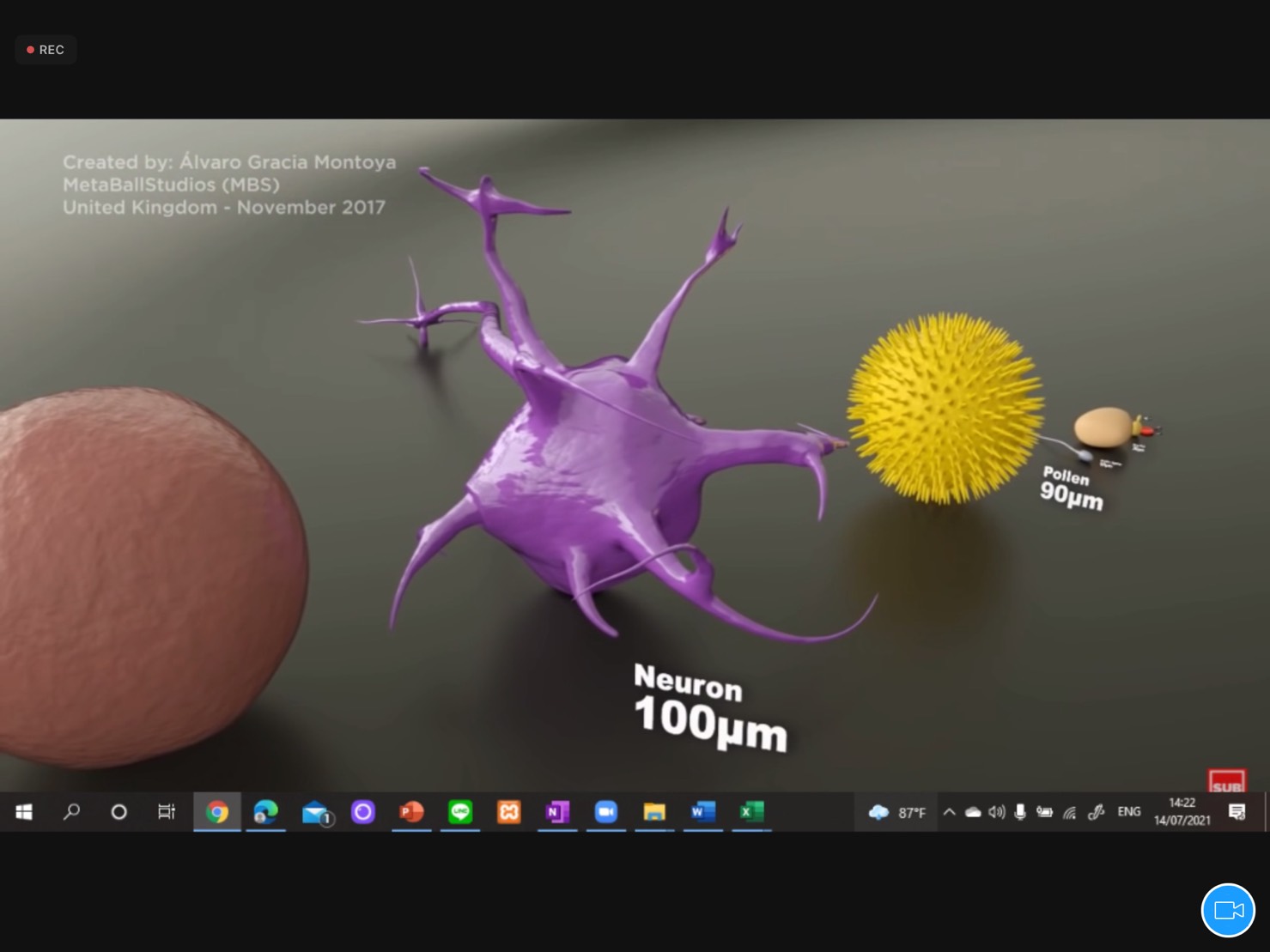Open the Action Center notifications icon
Viewport: 1270px width, 952px height.
tap(1237, 812)
